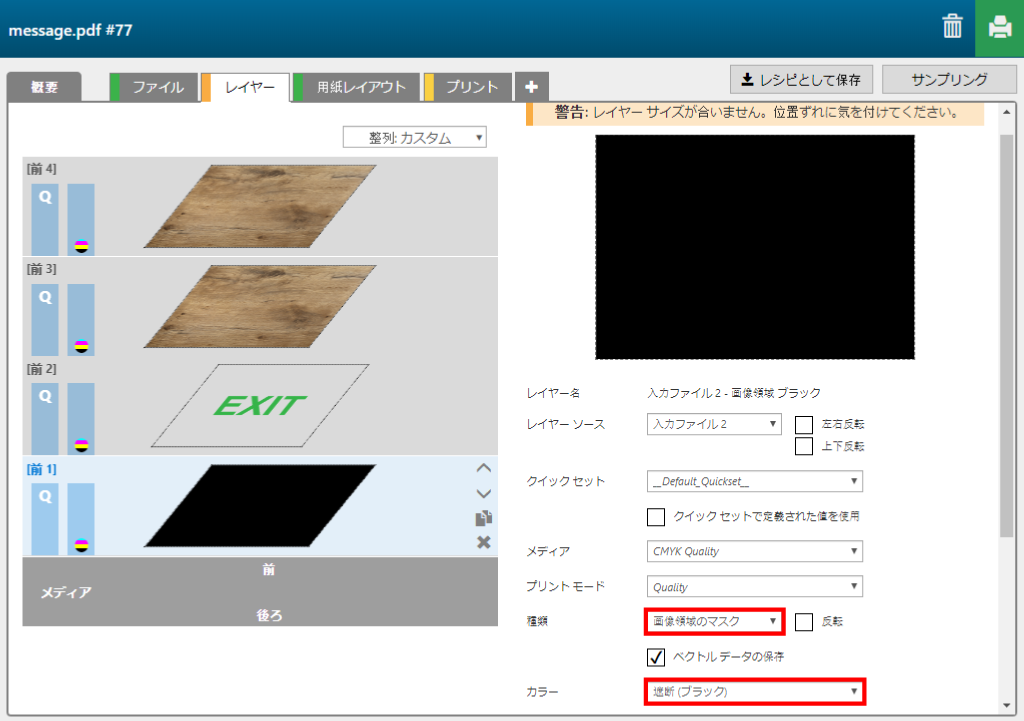Image resolution: width=1024 pixels, height=721 pixels.
Task: Click メディア label in layer stack base
Action: tap(66, 592)
